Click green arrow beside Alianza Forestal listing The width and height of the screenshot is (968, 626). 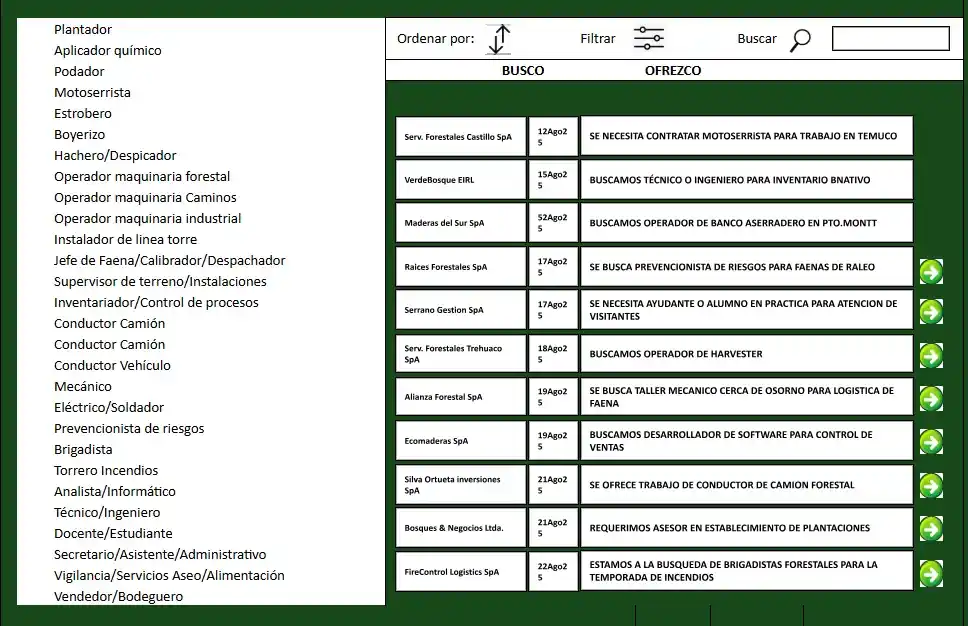coord(931,399)
